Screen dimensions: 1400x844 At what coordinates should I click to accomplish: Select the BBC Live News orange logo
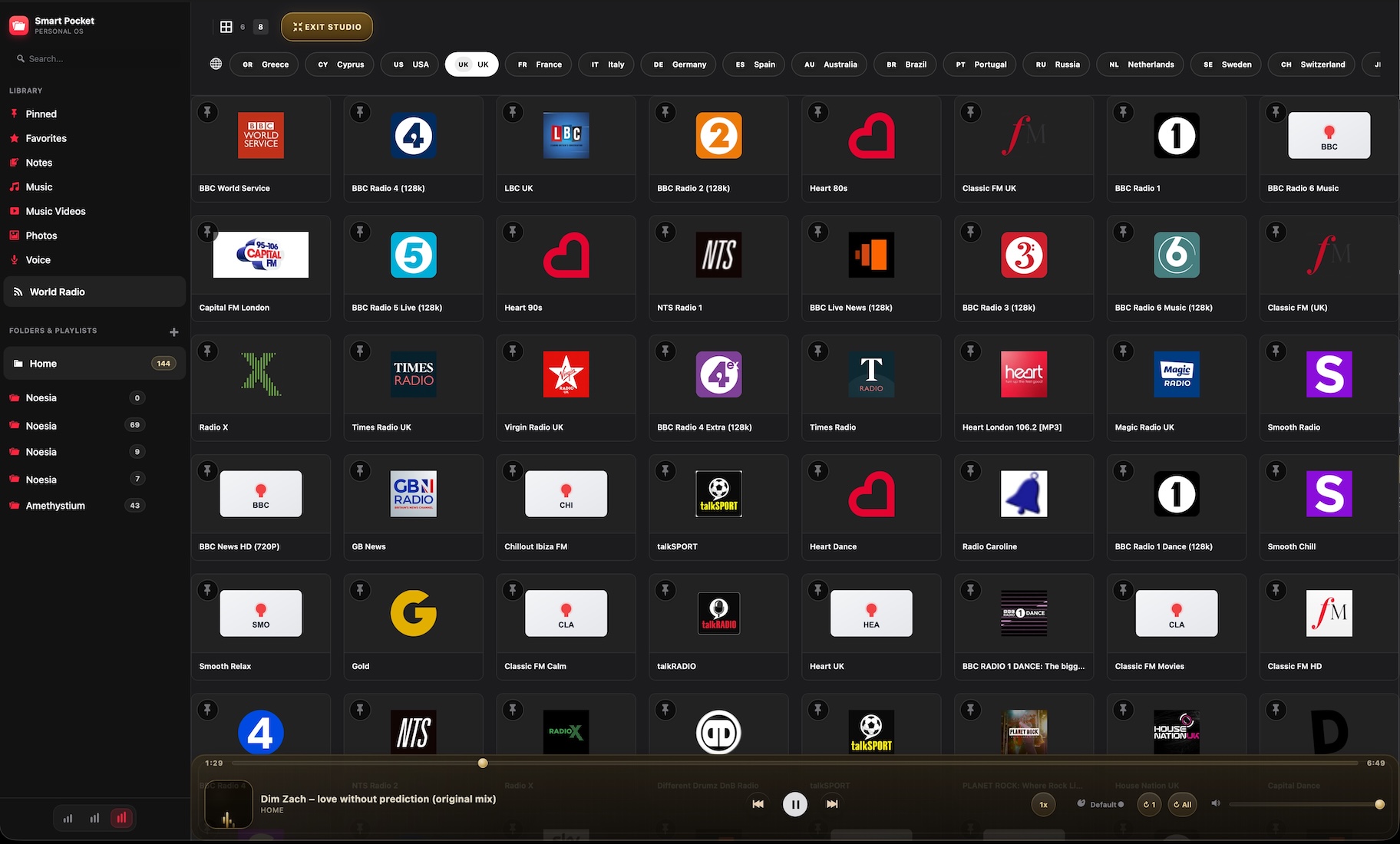(871, 255)
